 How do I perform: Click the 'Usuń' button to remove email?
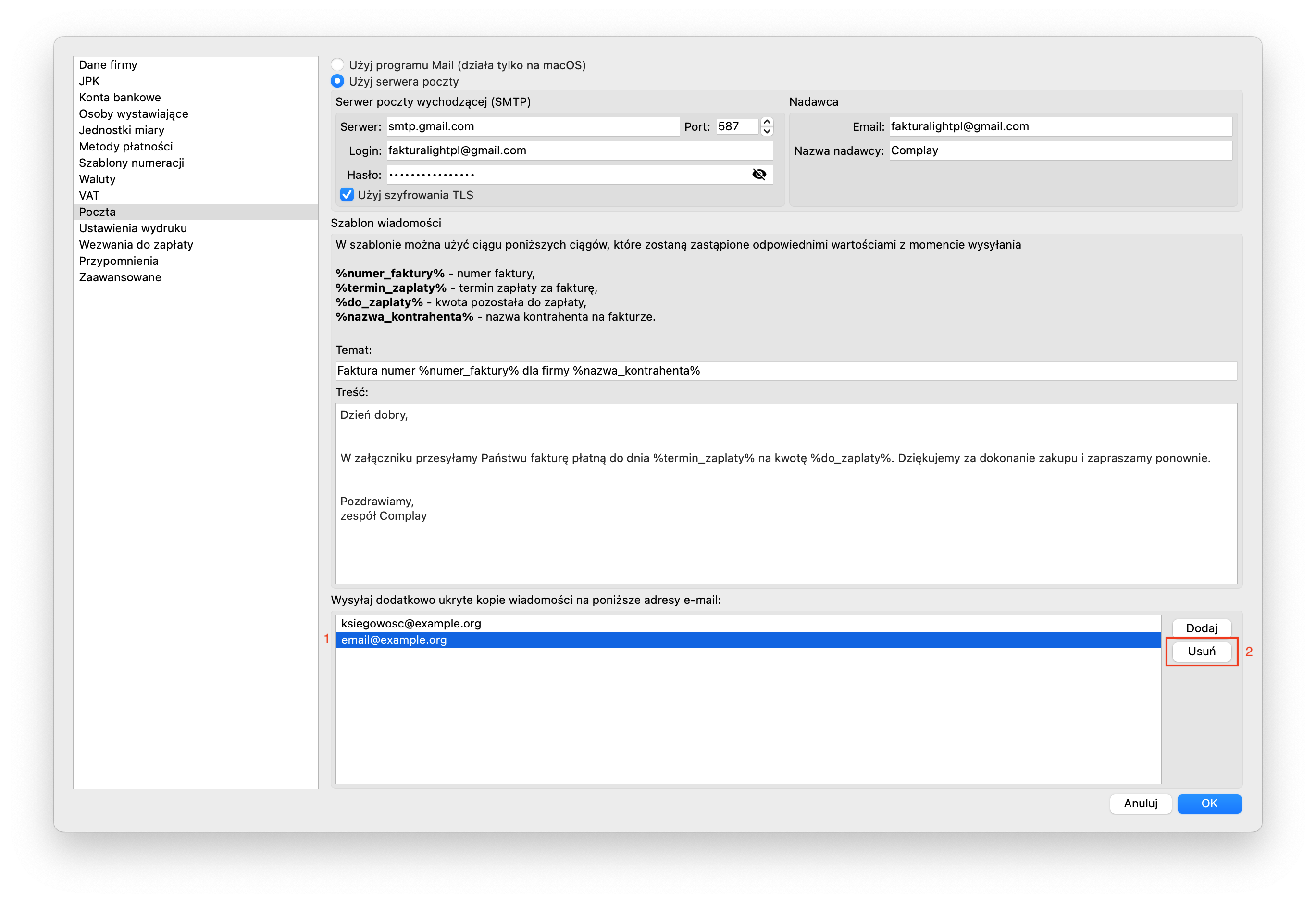[x=1202, y=651]
